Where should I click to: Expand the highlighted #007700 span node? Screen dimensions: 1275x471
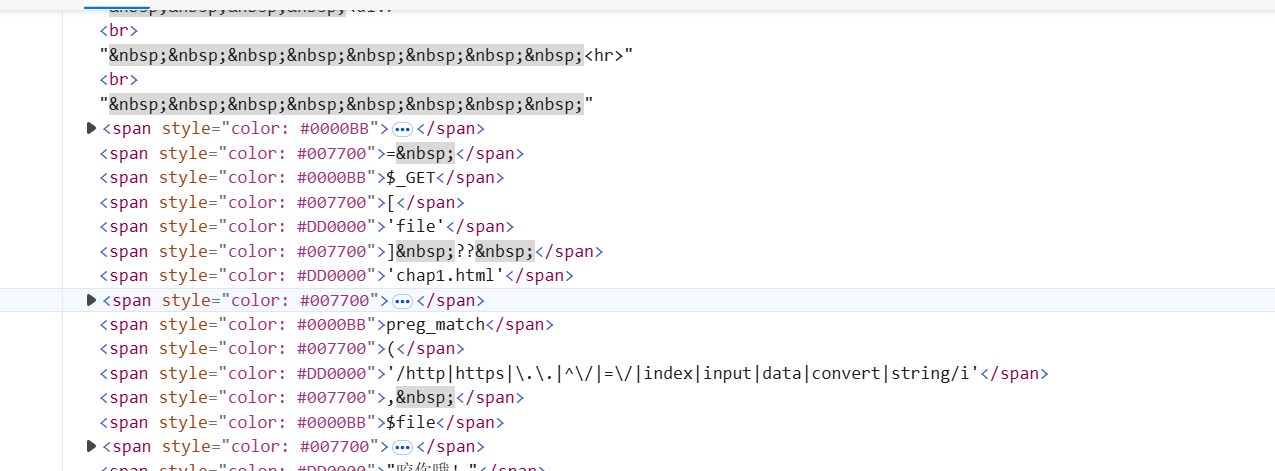(x=92, y=300)
